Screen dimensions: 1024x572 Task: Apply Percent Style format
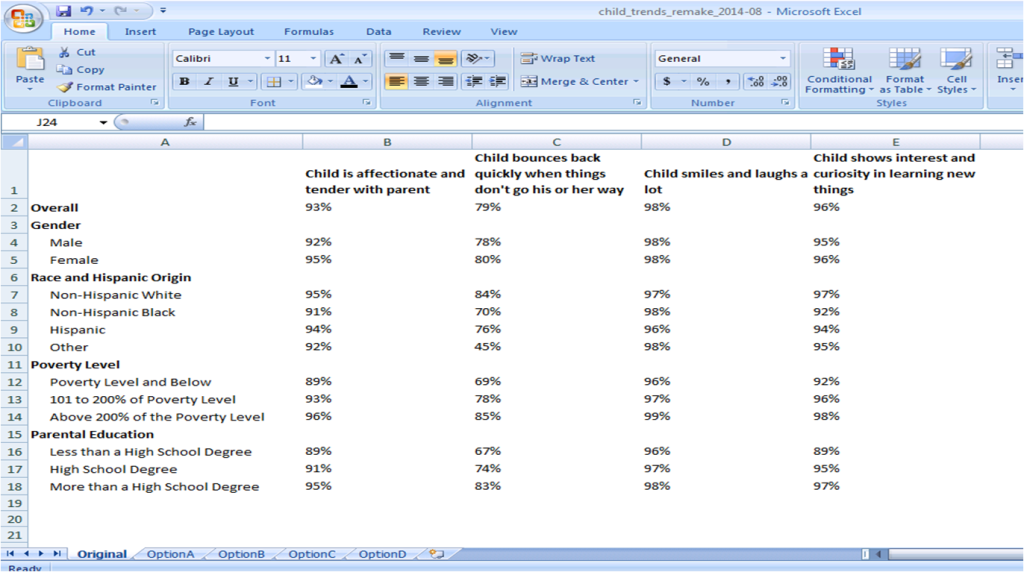click(x=703, y=82)
